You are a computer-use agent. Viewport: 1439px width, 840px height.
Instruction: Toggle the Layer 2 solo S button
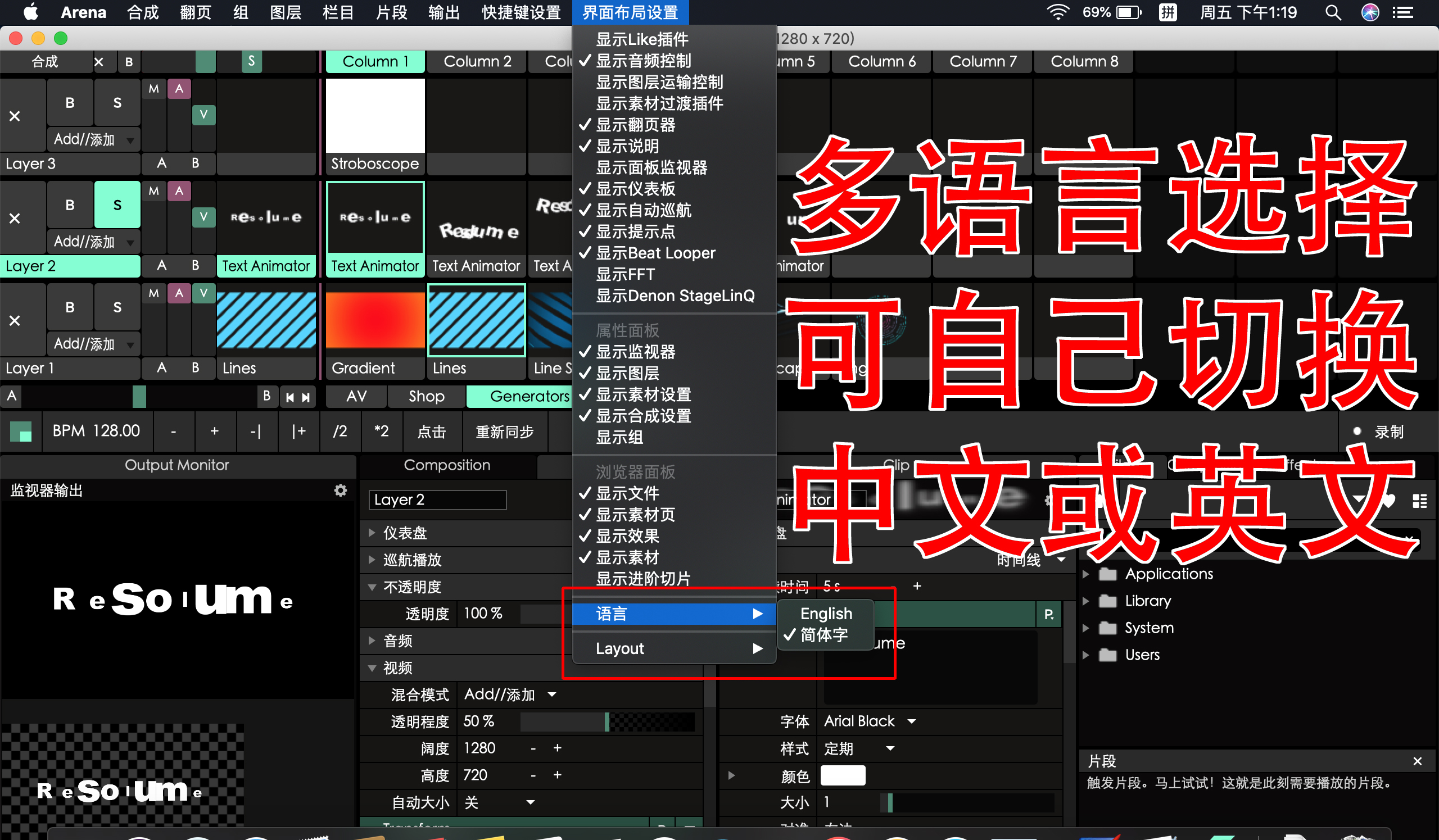point(117,205)
